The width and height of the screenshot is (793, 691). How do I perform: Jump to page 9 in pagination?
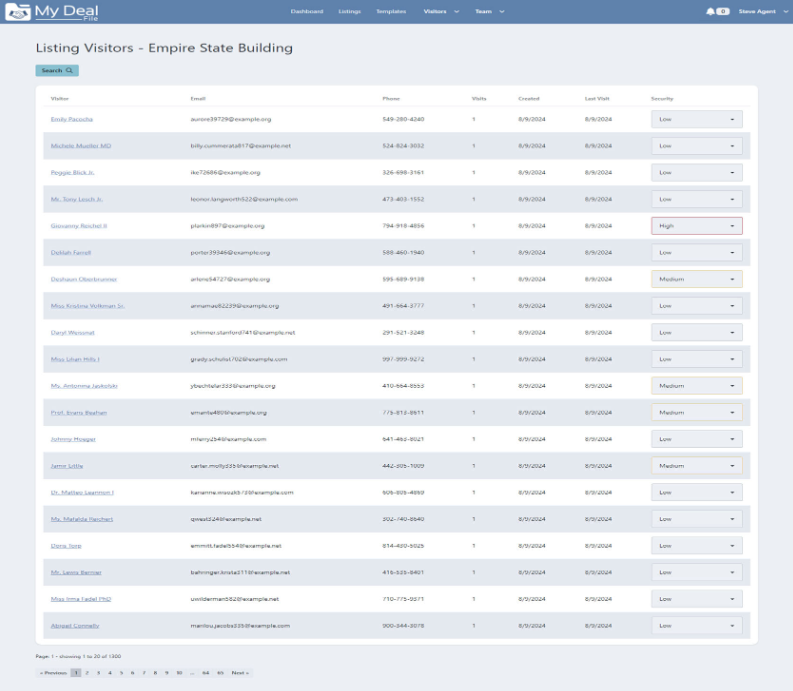click(x=167, y=673)
